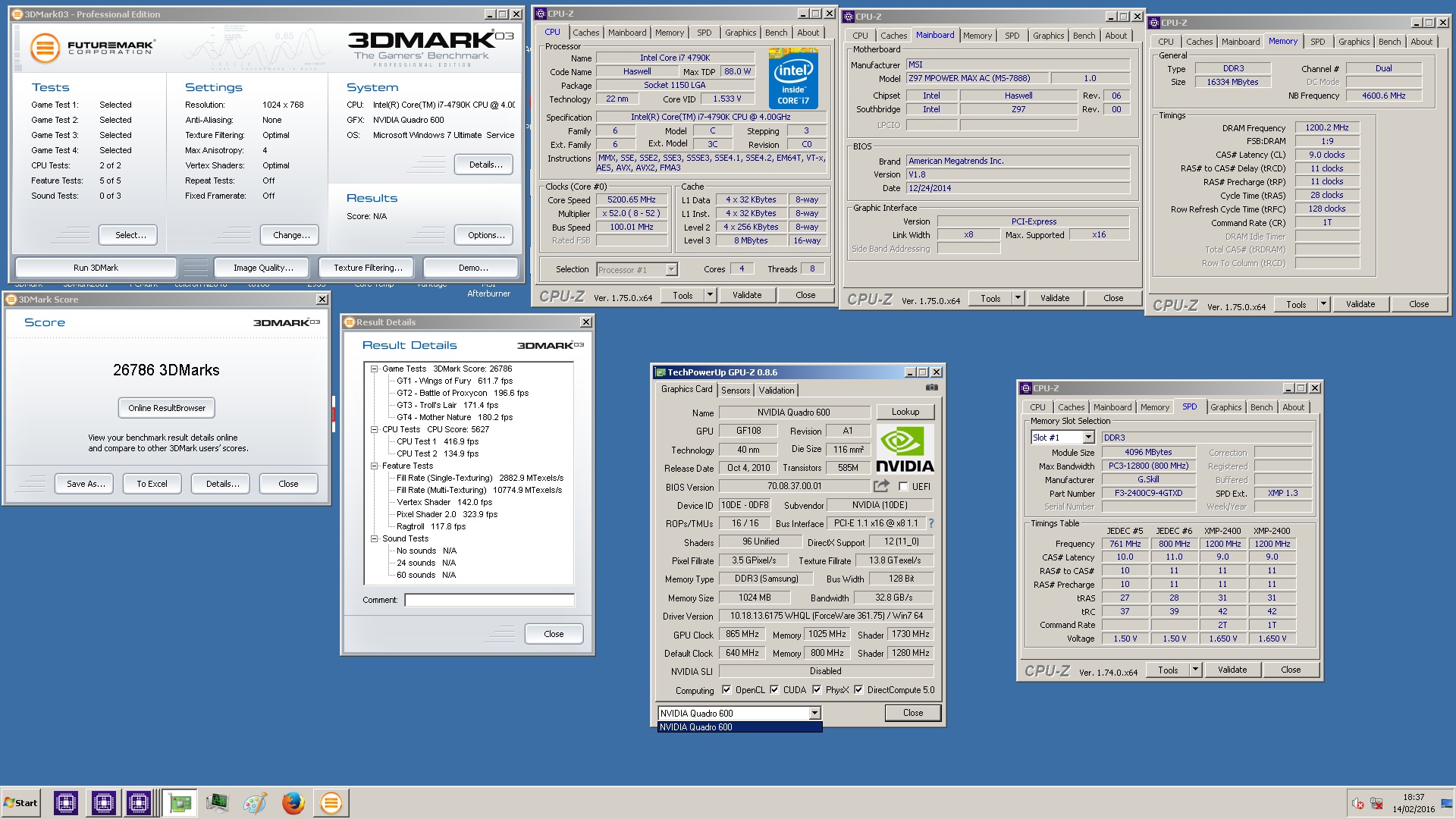Click the Comment input field
This screenshot has width=1456, height=819.
[x=490, y=600]
